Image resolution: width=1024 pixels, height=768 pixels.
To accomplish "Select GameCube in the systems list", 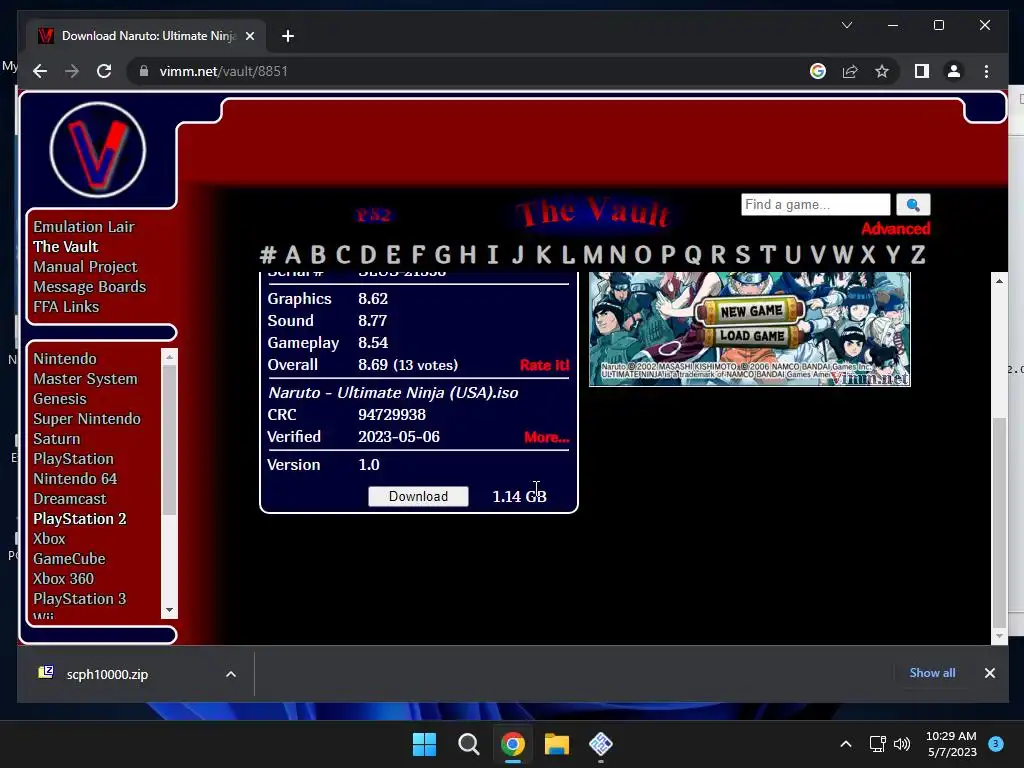I will (69, 559).
